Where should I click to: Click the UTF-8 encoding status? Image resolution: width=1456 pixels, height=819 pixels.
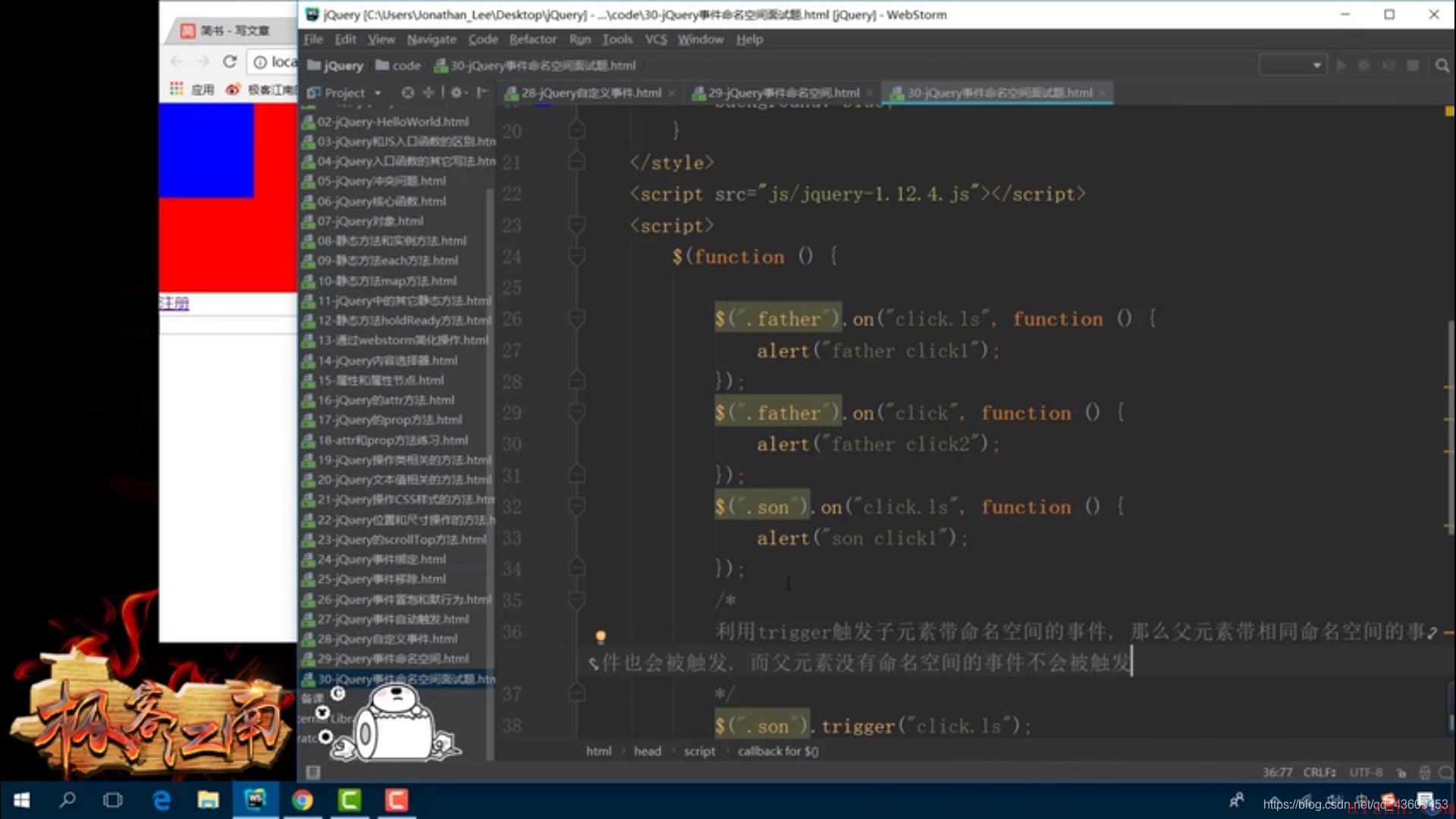[x=1366, y=772]
